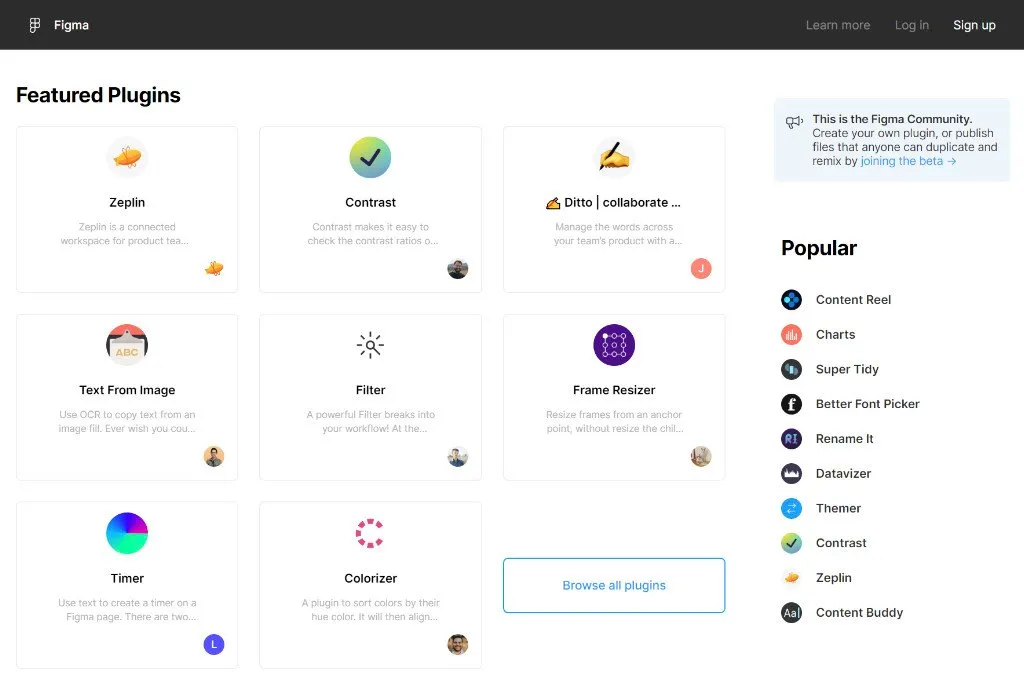Select Charts text in Popular list
Image resolution: width=1024 pixels, height=680 pixels.
point(835,334)
